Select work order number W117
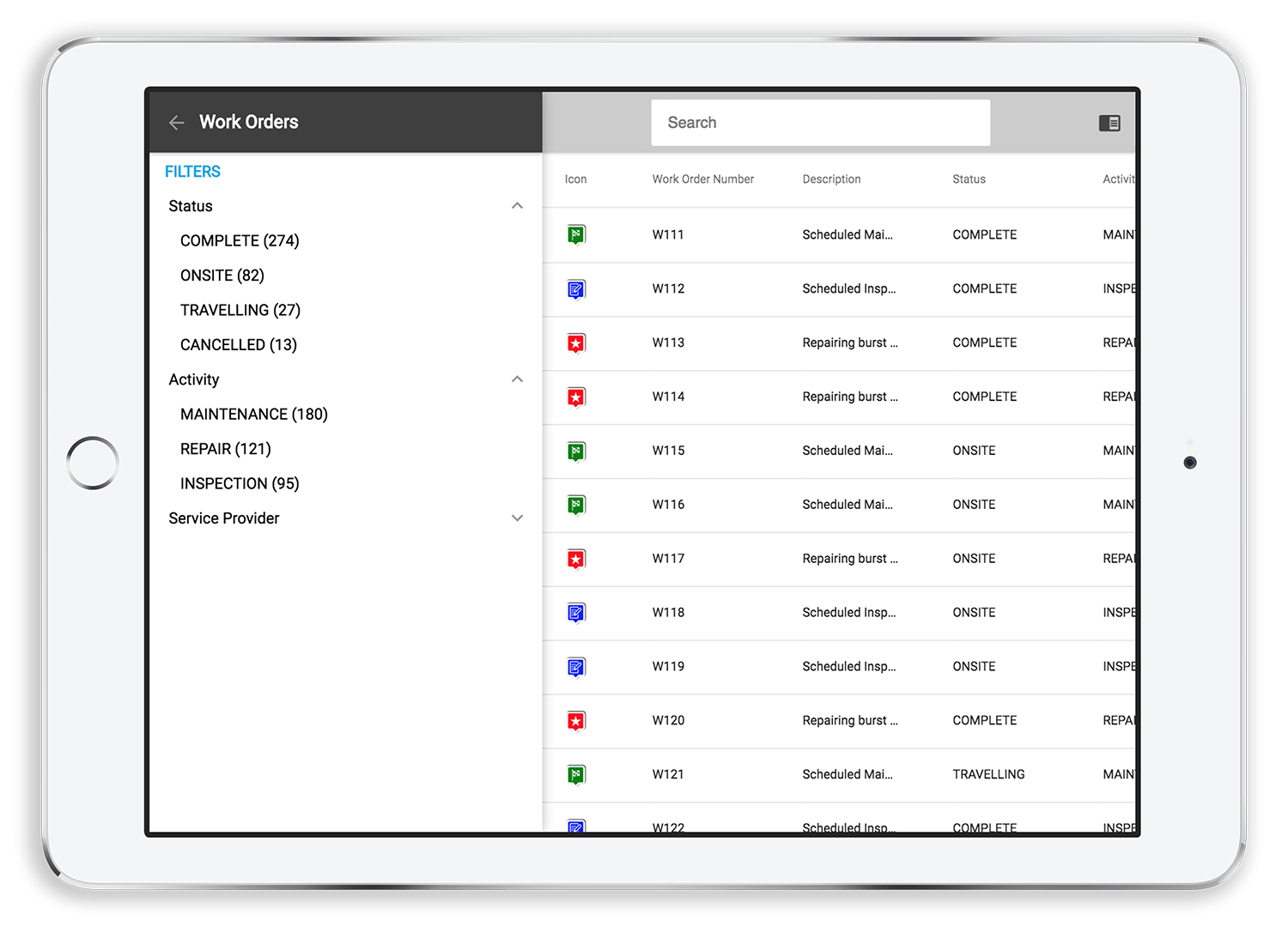Screen dimensions: 1288x927 tap(668, 559)
